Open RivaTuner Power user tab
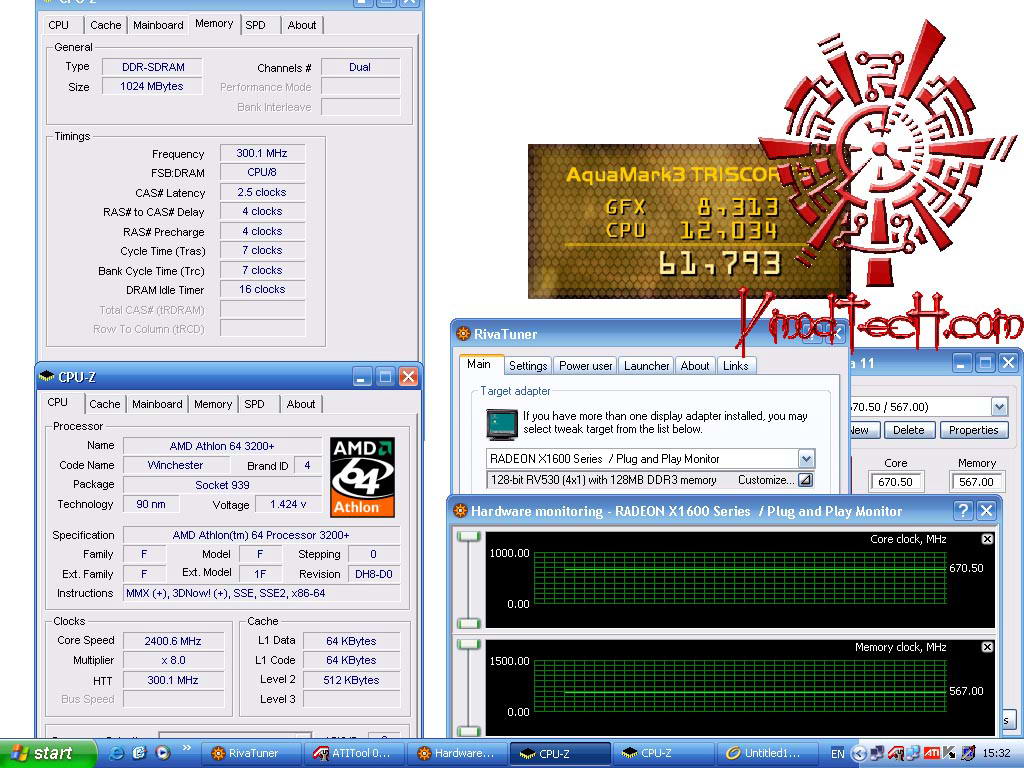The width and height of the screenshot is (1024, 768). click(x=585, y=366)
